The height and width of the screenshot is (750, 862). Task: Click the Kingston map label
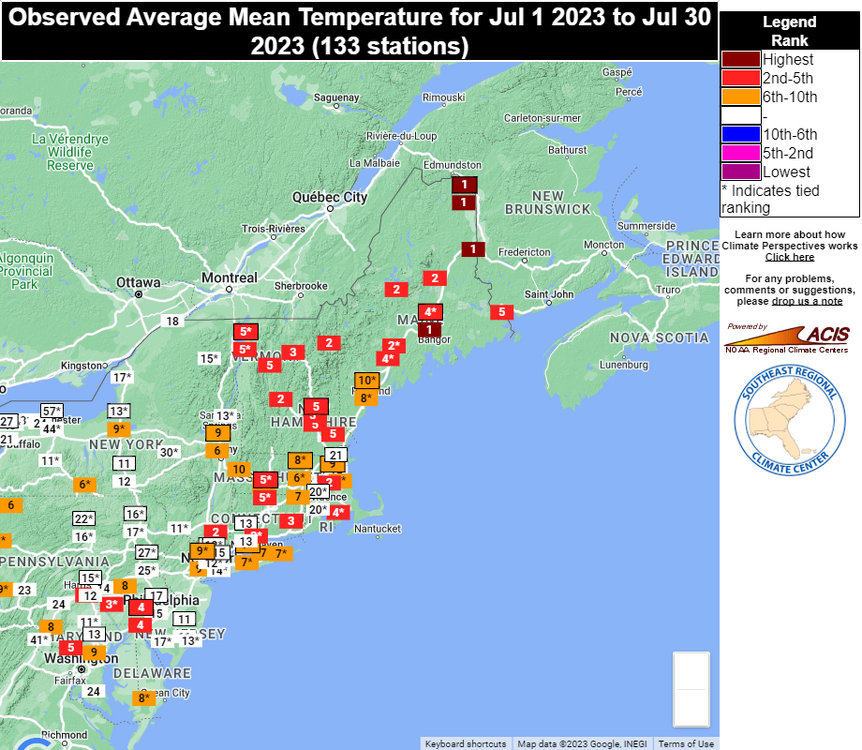coord(81,366)
